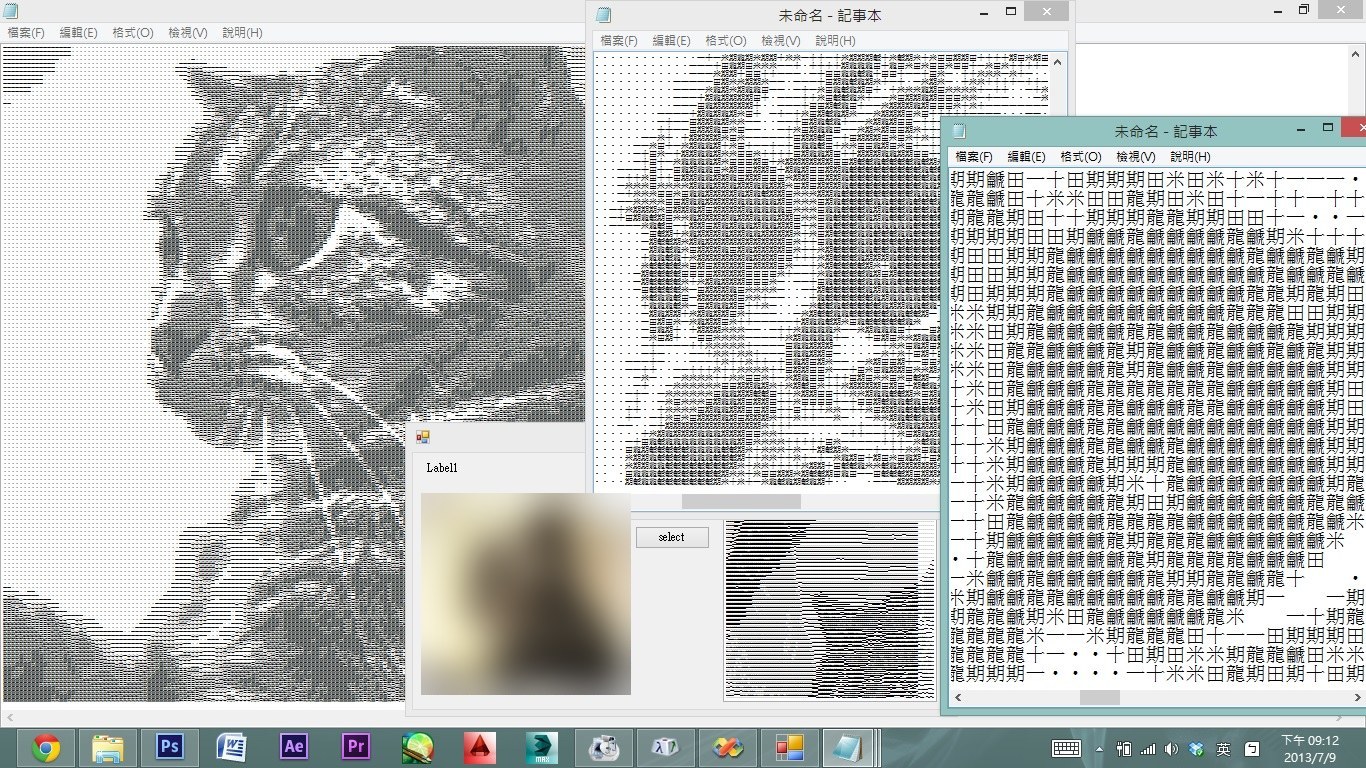Click the front Notepad's title bar icon
Image resolution: width=1366 pixels, height=768 pixels.
pyautogui.click(x=959, y=132)
